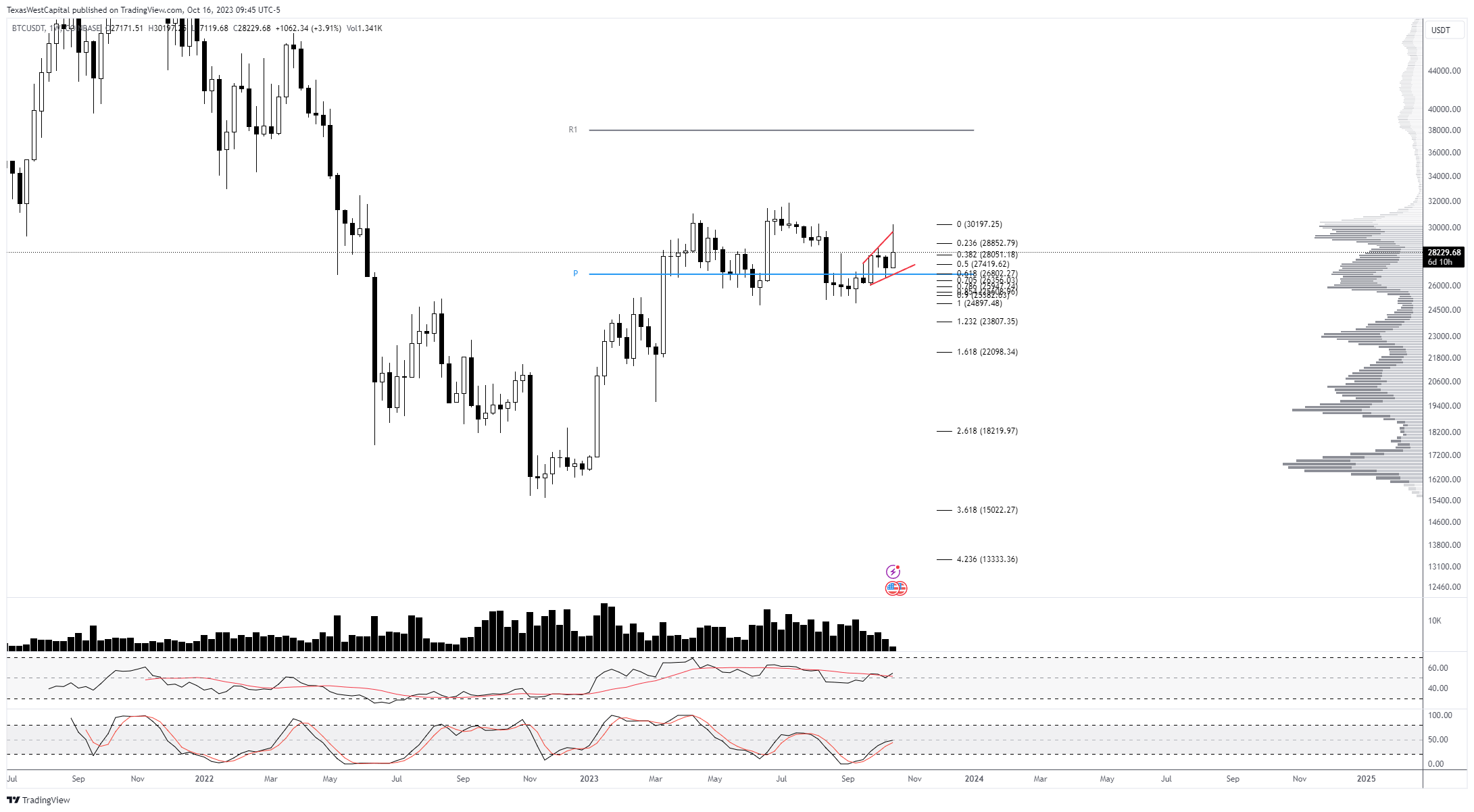Click the 2025 time axis label
Screen dimensions: 1474x812
(x=1366, y=779)
